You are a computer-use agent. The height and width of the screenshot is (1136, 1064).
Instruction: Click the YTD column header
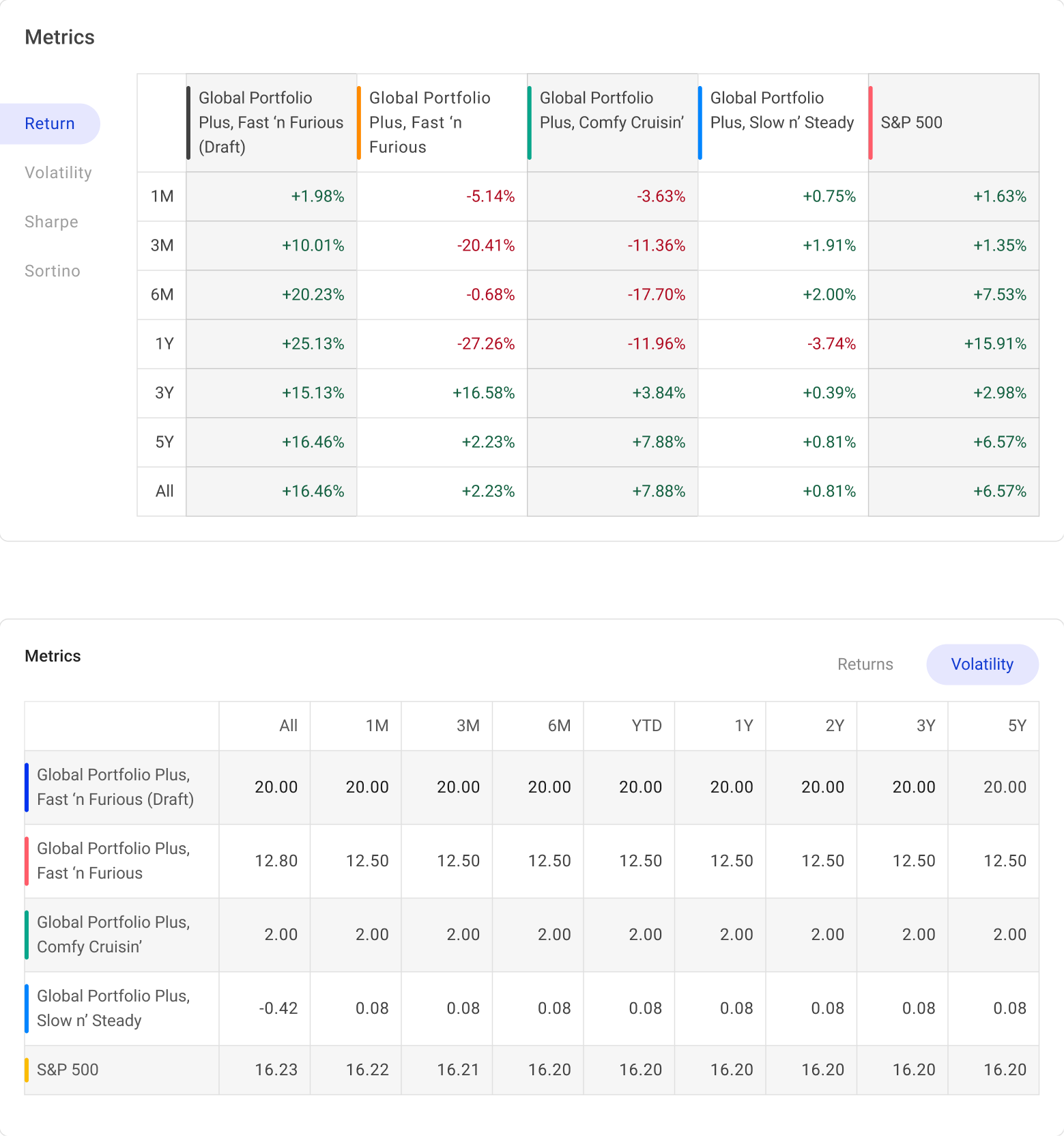pos(646,726)
